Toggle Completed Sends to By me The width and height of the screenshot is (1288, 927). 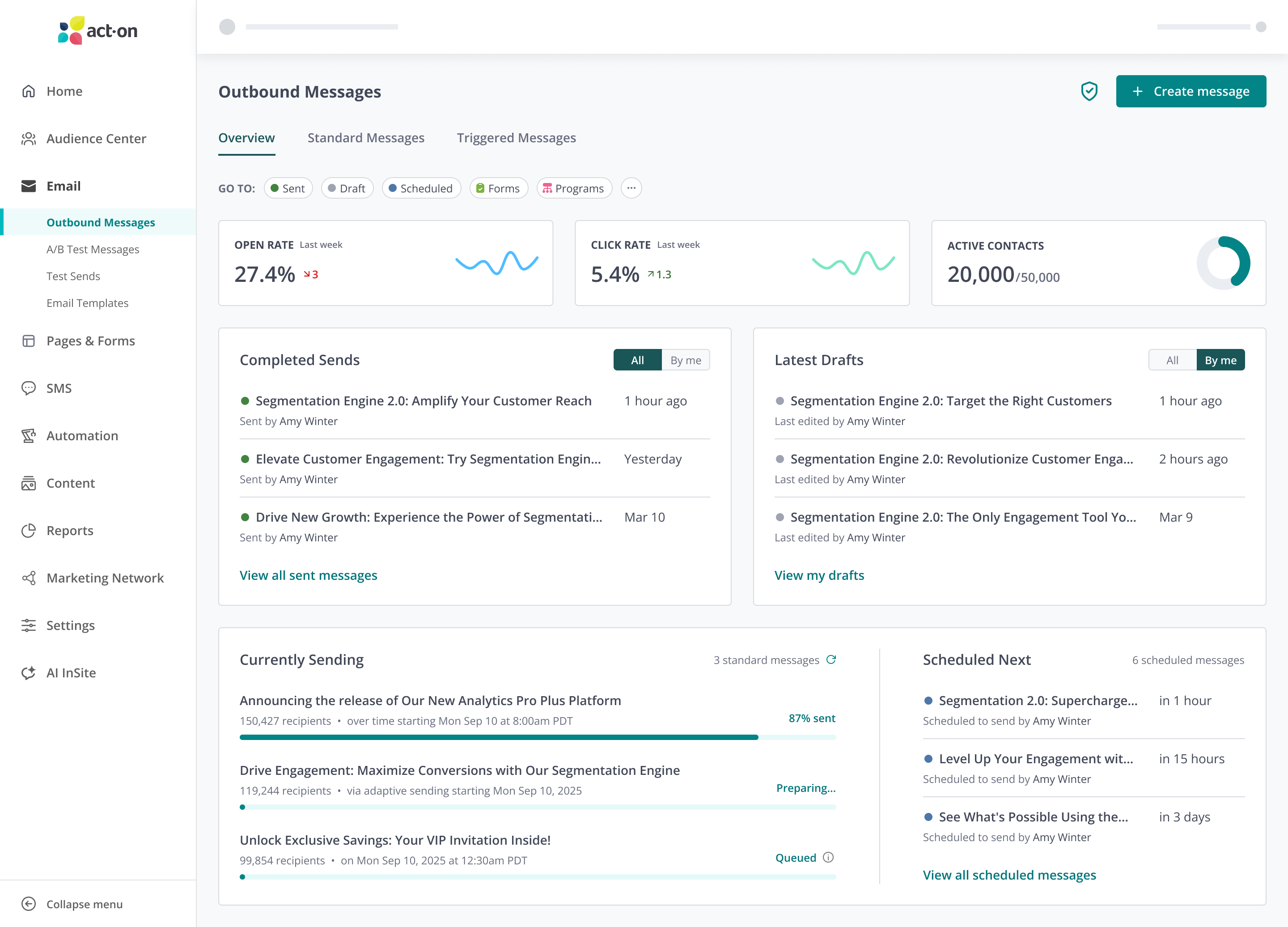click(x=686, y=360)
